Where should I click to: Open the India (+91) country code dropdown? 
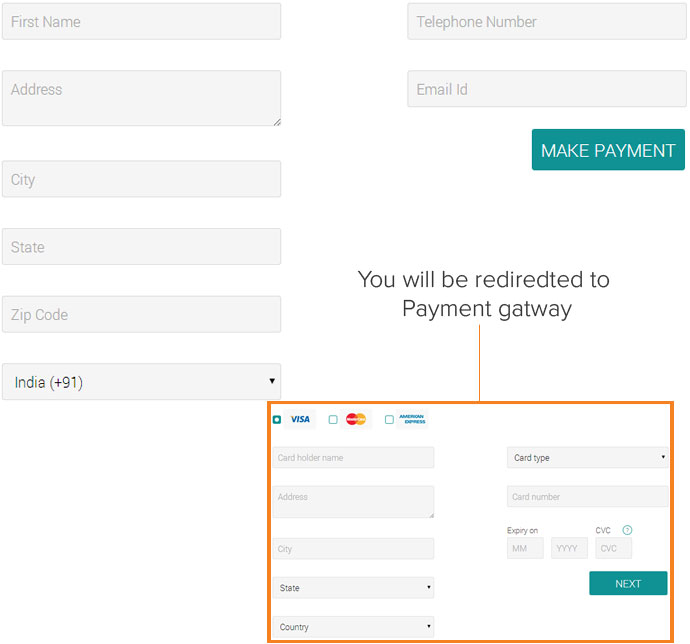141,382
